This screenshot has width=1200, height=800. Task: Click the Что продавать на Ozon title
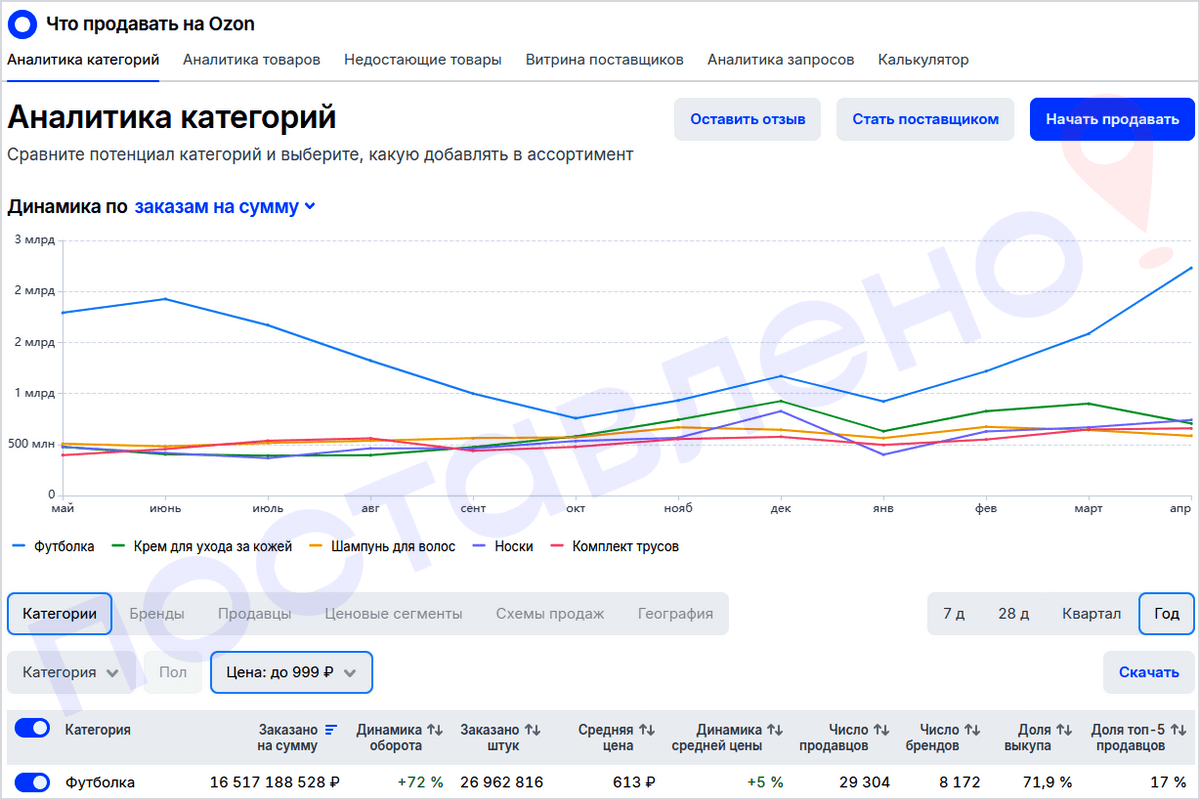point(150,22)
